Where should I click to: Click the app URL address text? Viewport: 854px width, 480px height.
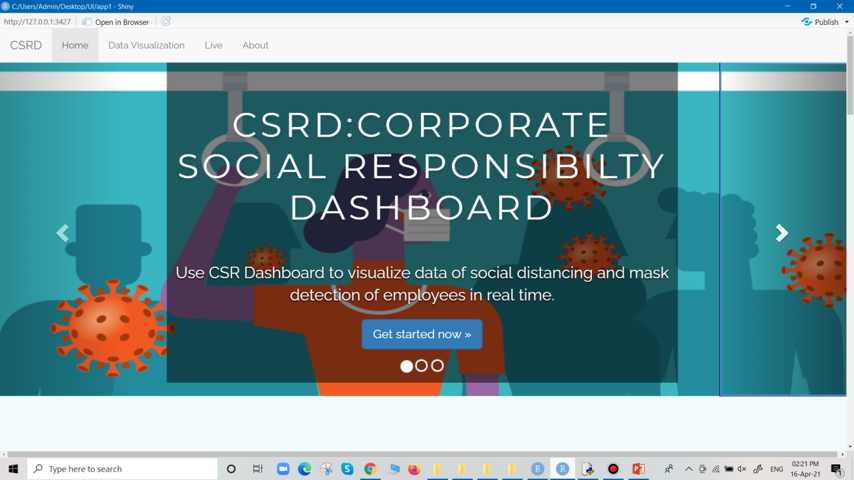(x=37, y=22)
